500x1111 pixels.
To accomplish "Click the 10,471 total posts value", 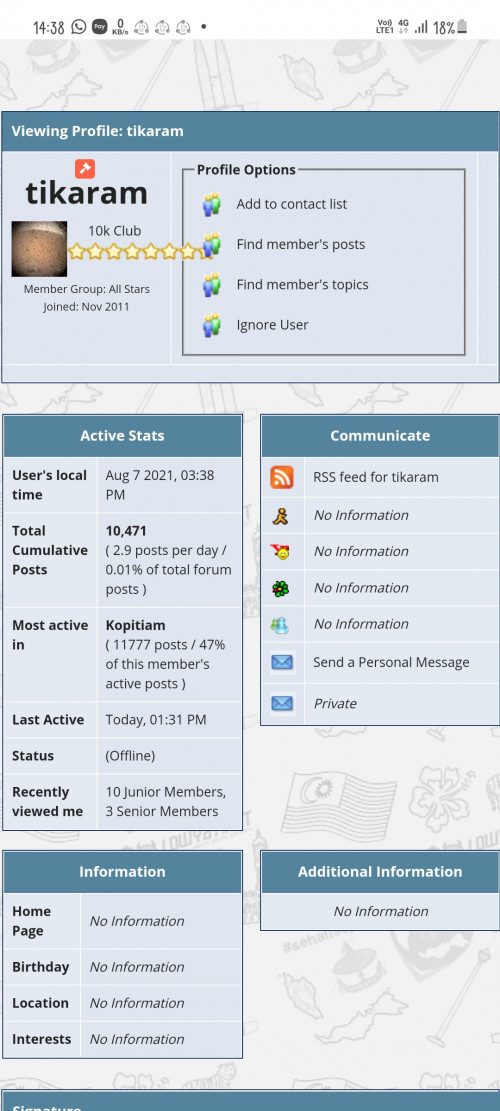I will [x=126, y=531].
